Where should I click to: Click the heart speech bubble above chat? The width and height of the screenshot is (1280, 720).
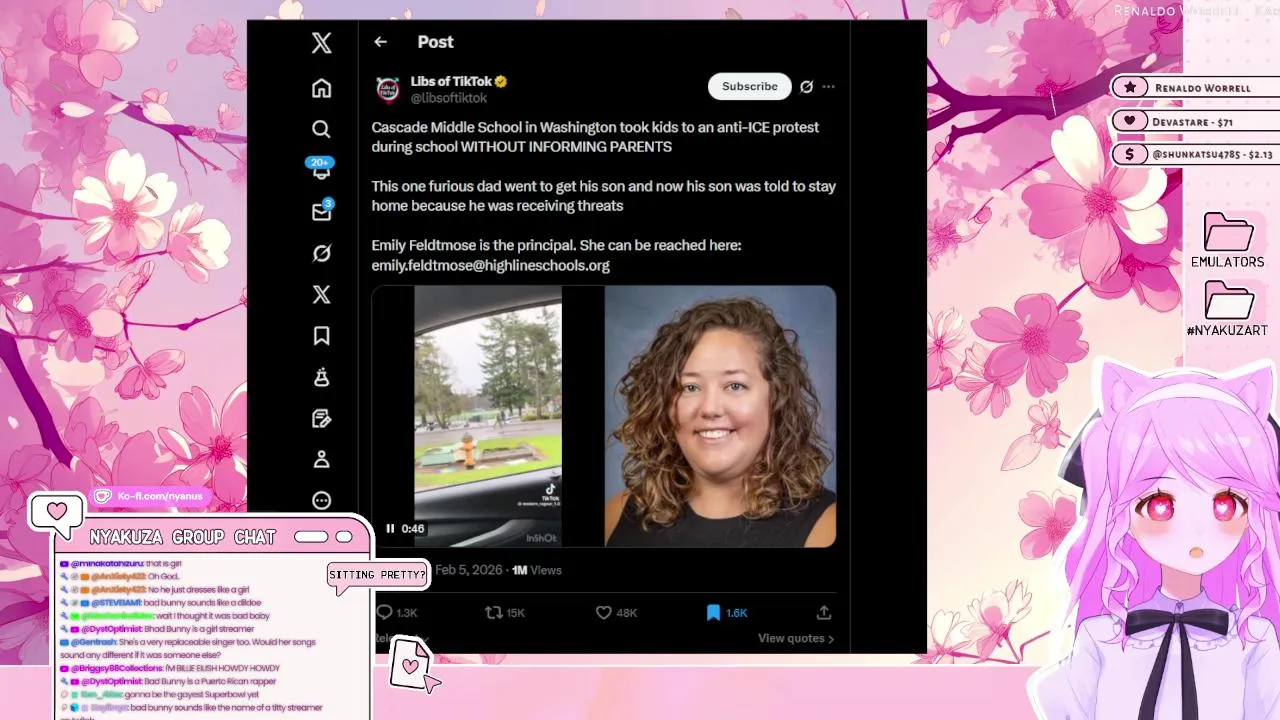click(57, 514)
